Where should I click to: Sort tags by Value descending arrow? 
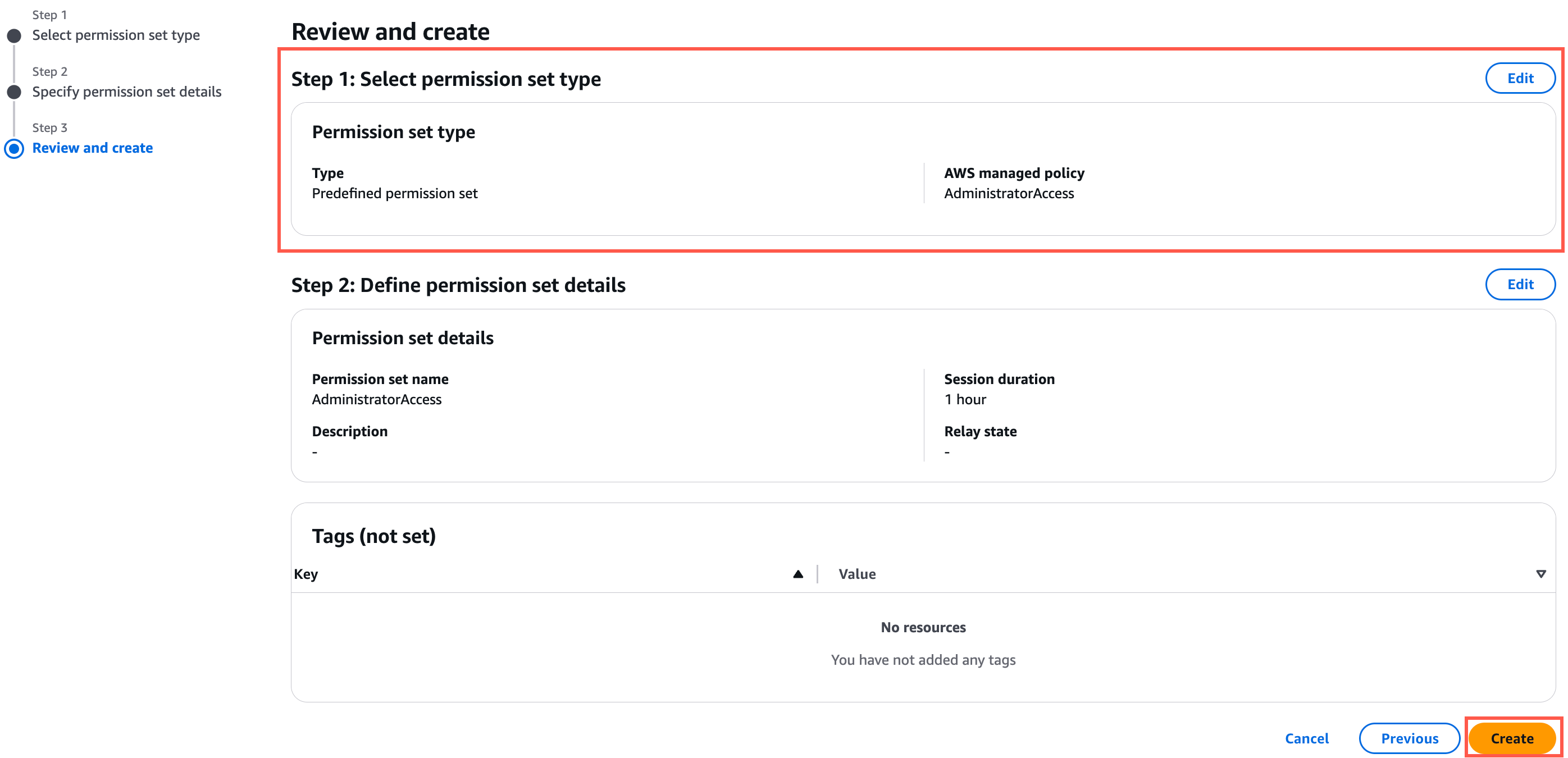point(1540,574)
